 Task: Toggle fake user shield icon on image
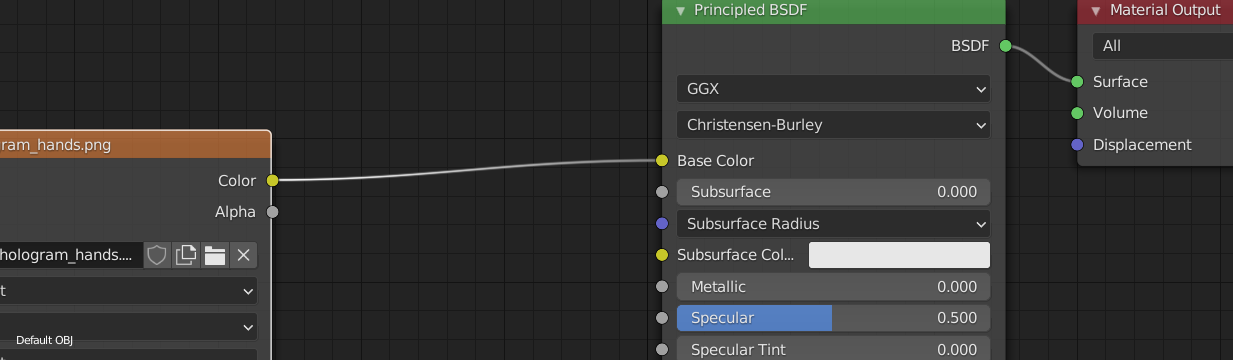click(157, 255)
